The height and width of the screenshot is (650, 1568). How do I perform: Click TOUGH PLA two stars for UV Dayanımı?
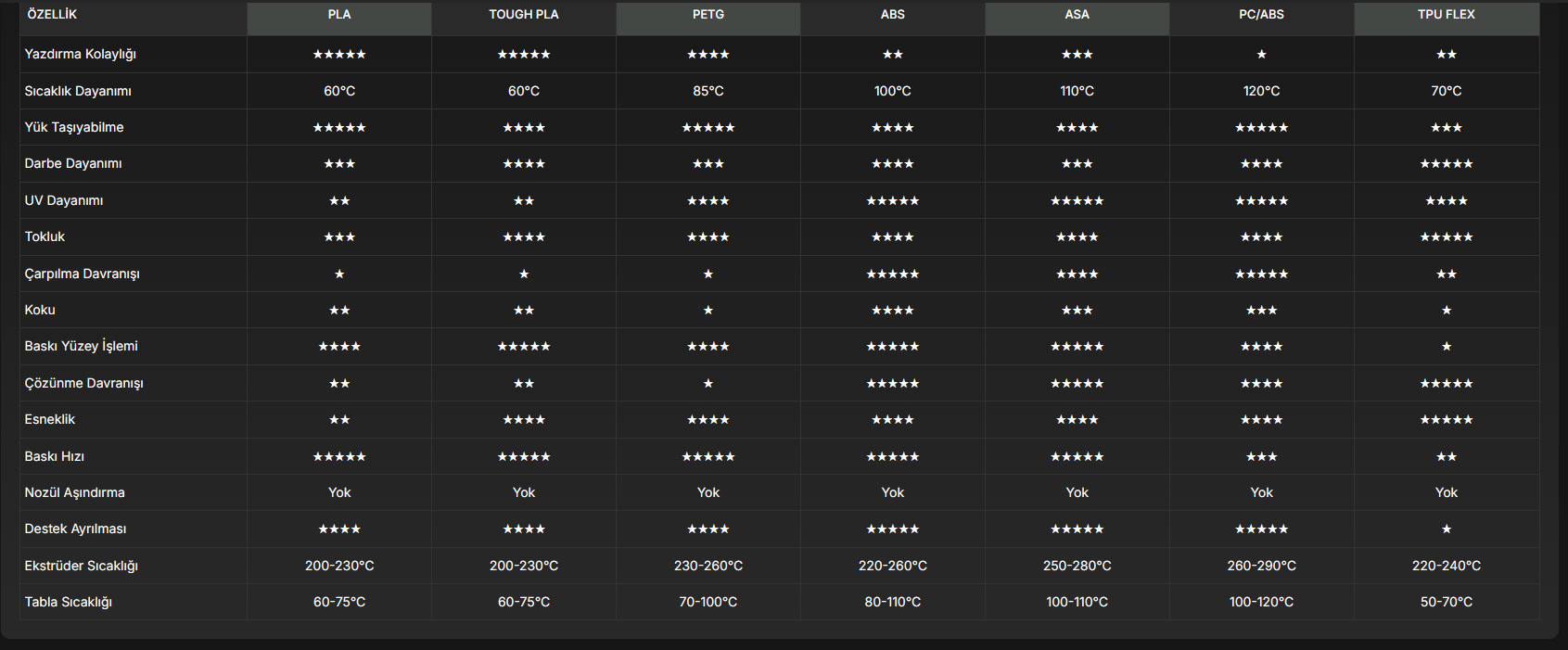coord(524,200)
